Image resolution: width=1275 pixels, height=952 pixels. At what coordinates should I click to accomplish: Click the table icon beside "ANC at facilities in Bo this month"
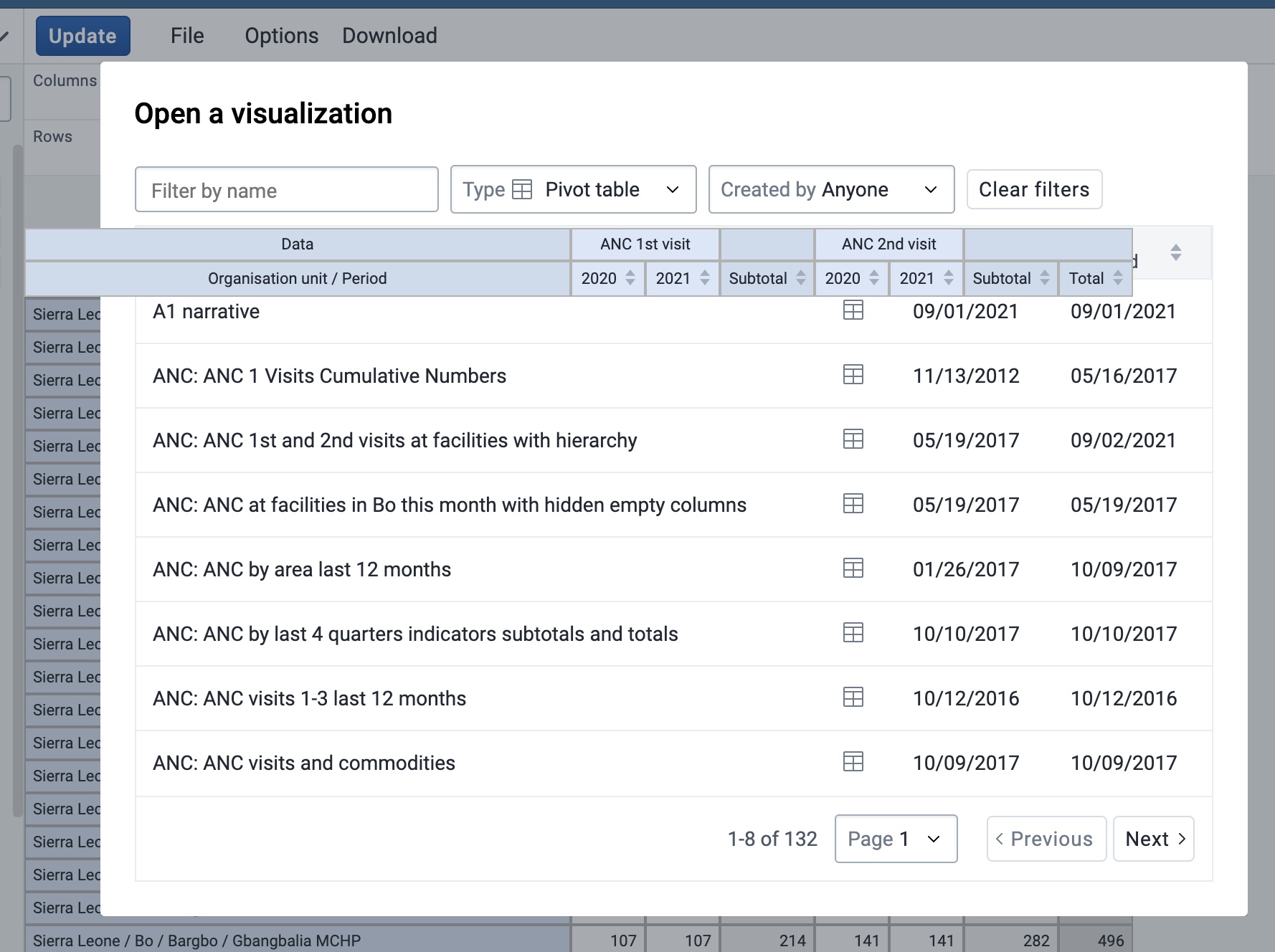853,504
